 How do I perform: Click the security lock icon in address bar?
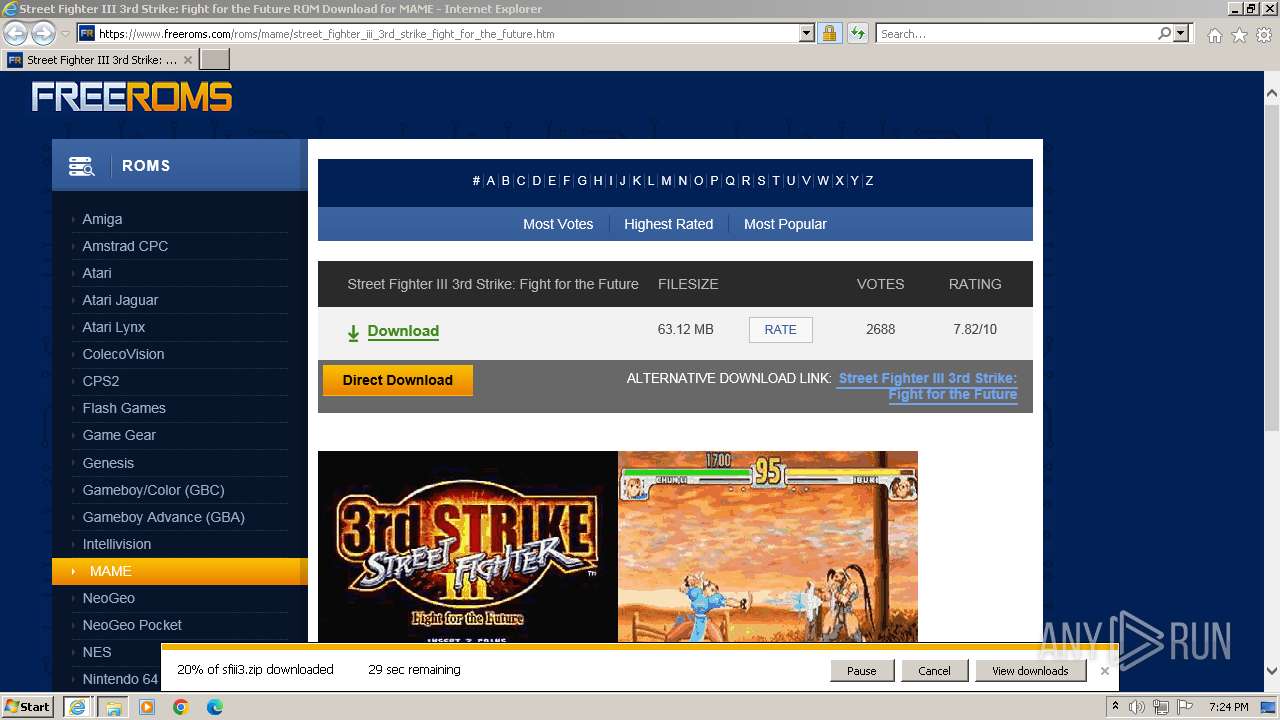pos(829,34)
